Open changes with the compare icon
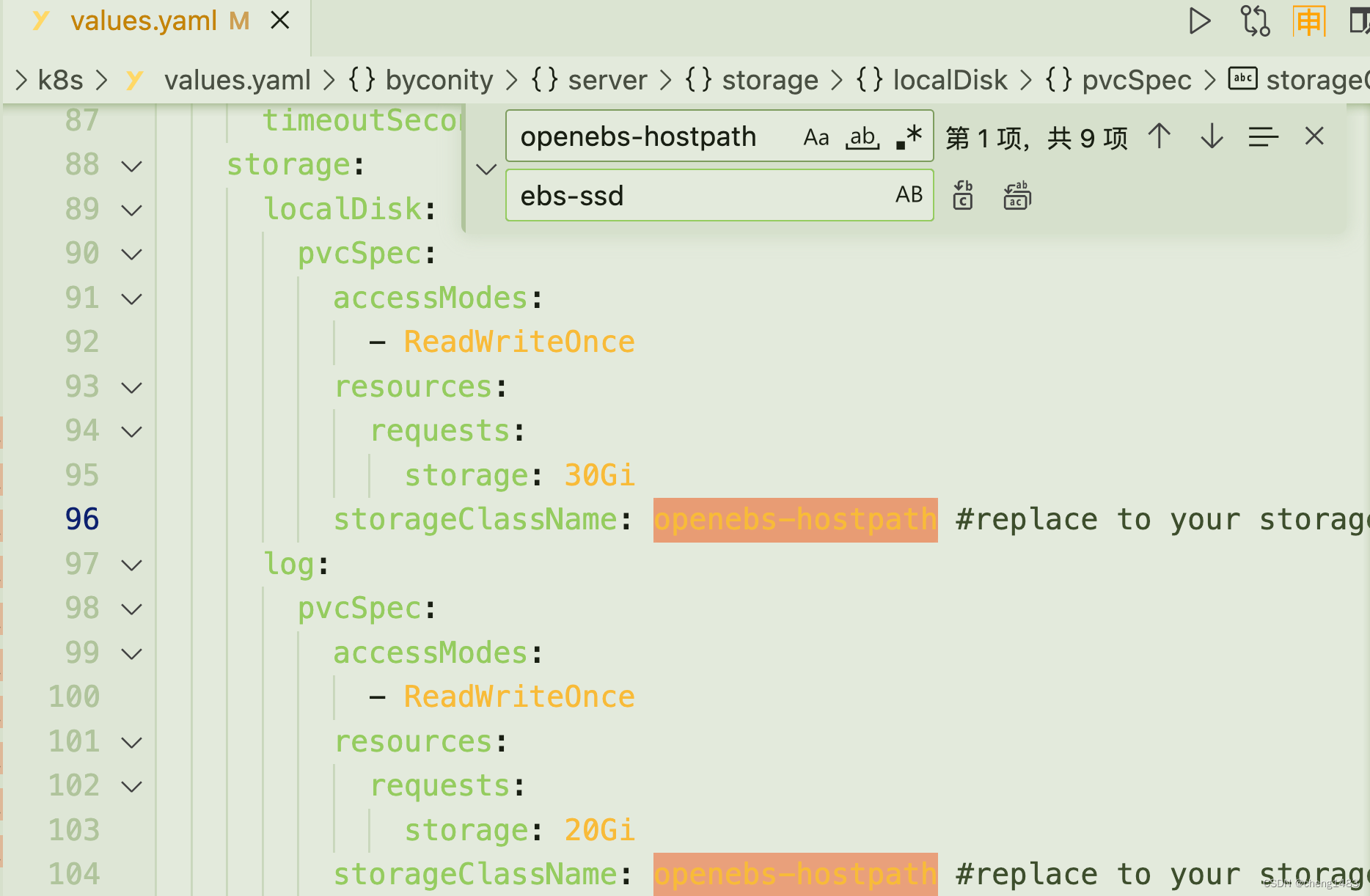The height and width of the screenshot is (896, 1370). (1255, 21)
